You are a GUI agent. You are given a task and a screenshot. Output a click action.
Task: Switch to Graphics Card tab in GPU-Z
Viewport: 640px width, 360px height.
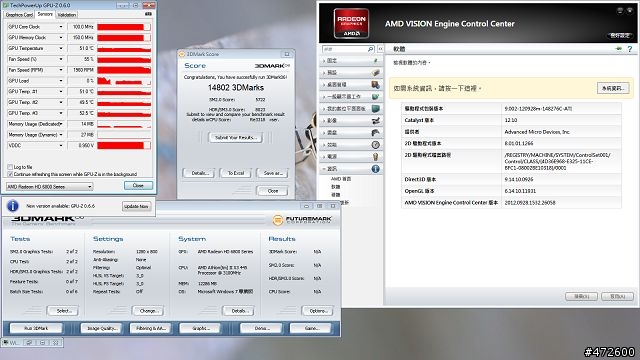coord(19,15)
